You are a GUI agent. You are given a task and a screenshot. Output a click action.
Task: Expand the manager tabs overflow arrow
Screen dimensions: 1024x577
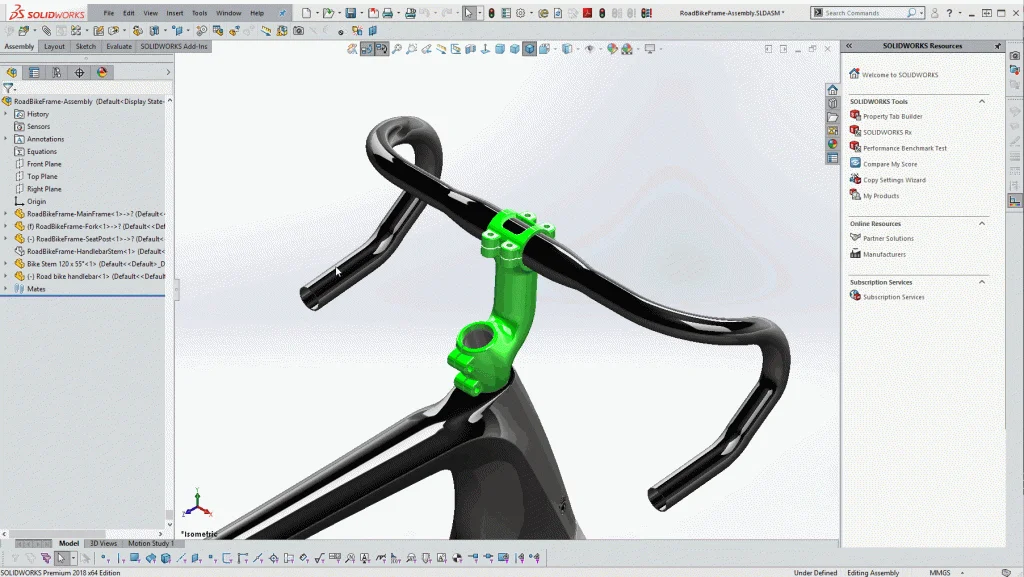168,72
